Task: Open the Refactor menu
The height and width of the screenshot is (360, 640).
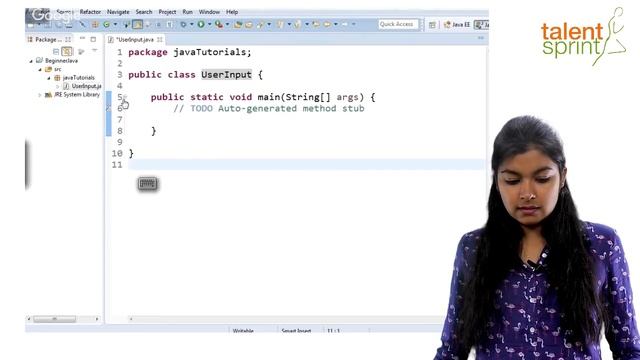Action: (x=90, y=12)
